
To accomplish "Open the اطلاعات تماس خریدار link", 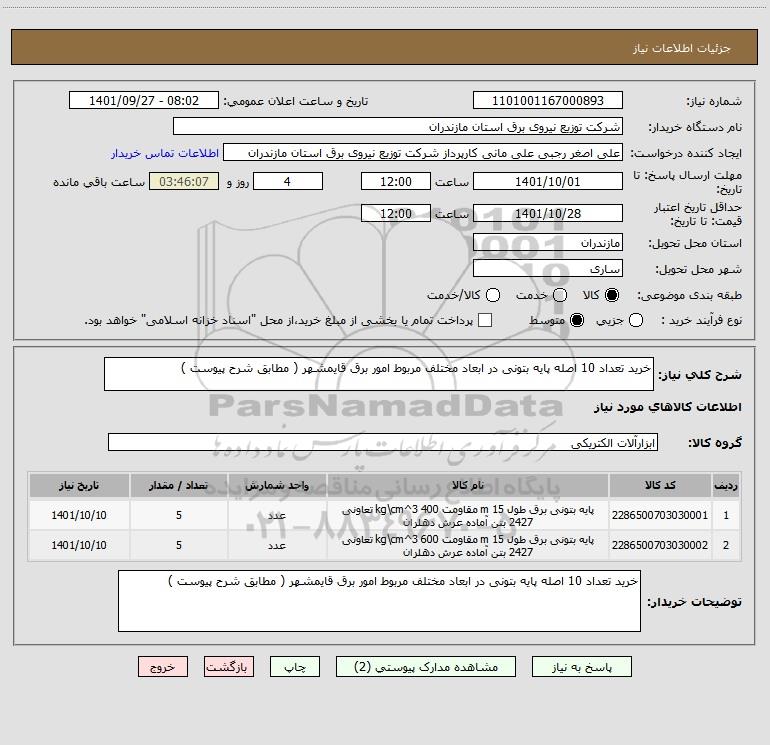I will click(x=165, y=153).
